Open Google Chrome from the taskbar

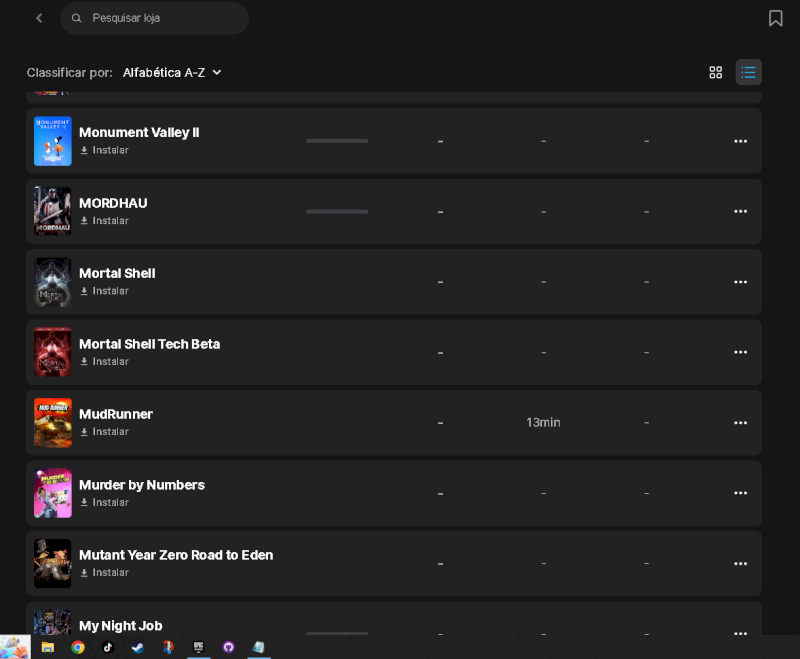[x=78, y=647]
